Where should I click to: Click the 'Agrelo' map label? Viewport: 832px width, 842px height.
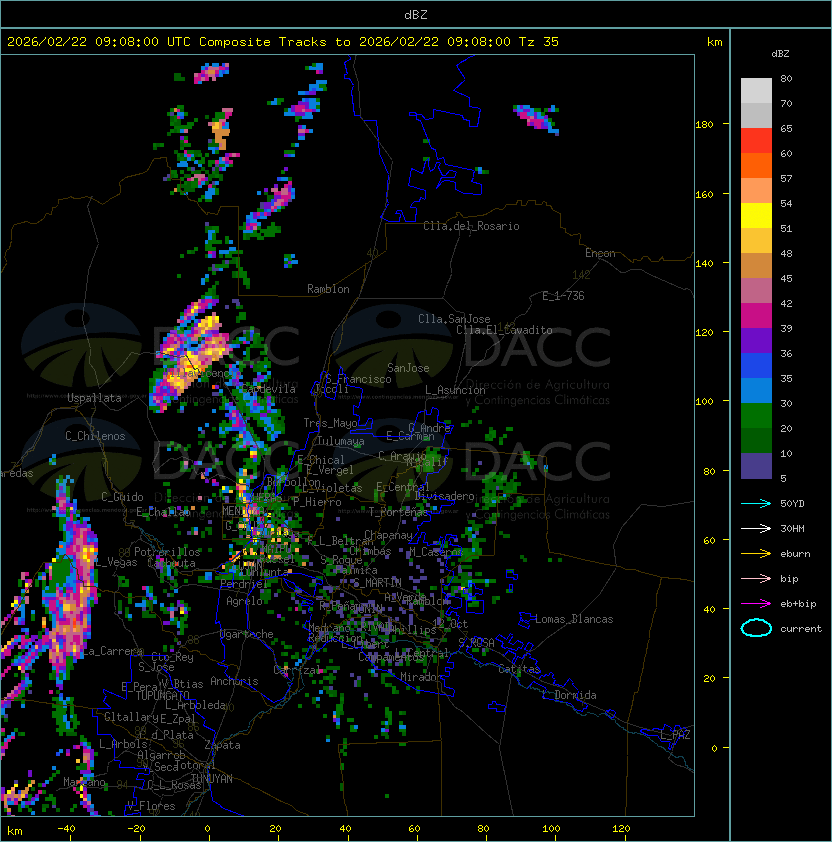pyautogui.click(x=244, y=601)
